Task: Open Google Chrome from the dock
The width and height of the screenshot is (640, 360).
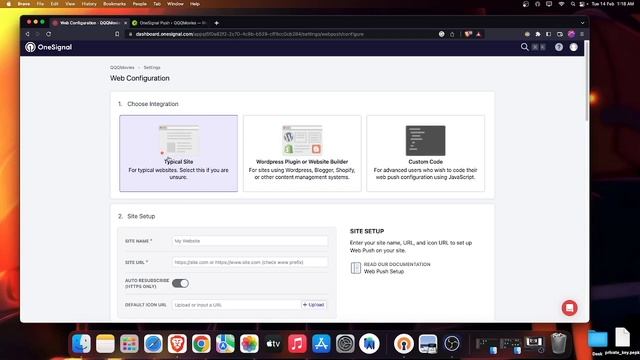Action: point(201,344)
